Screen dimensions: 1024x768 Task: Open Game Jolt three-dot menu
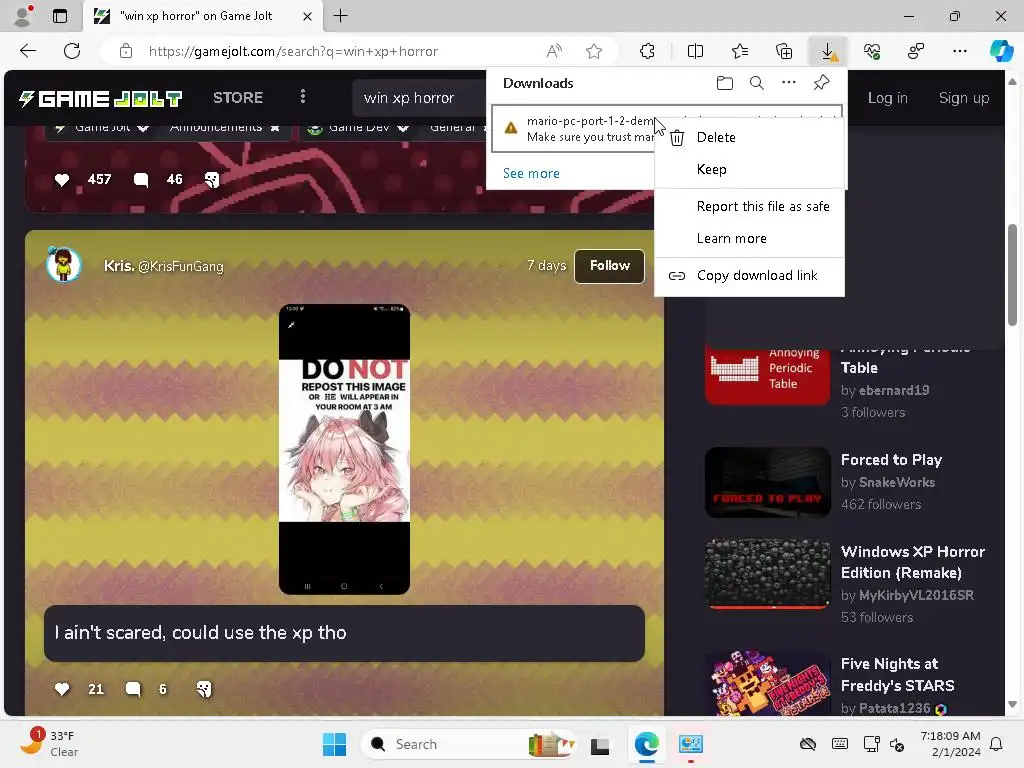coord(302,97)
